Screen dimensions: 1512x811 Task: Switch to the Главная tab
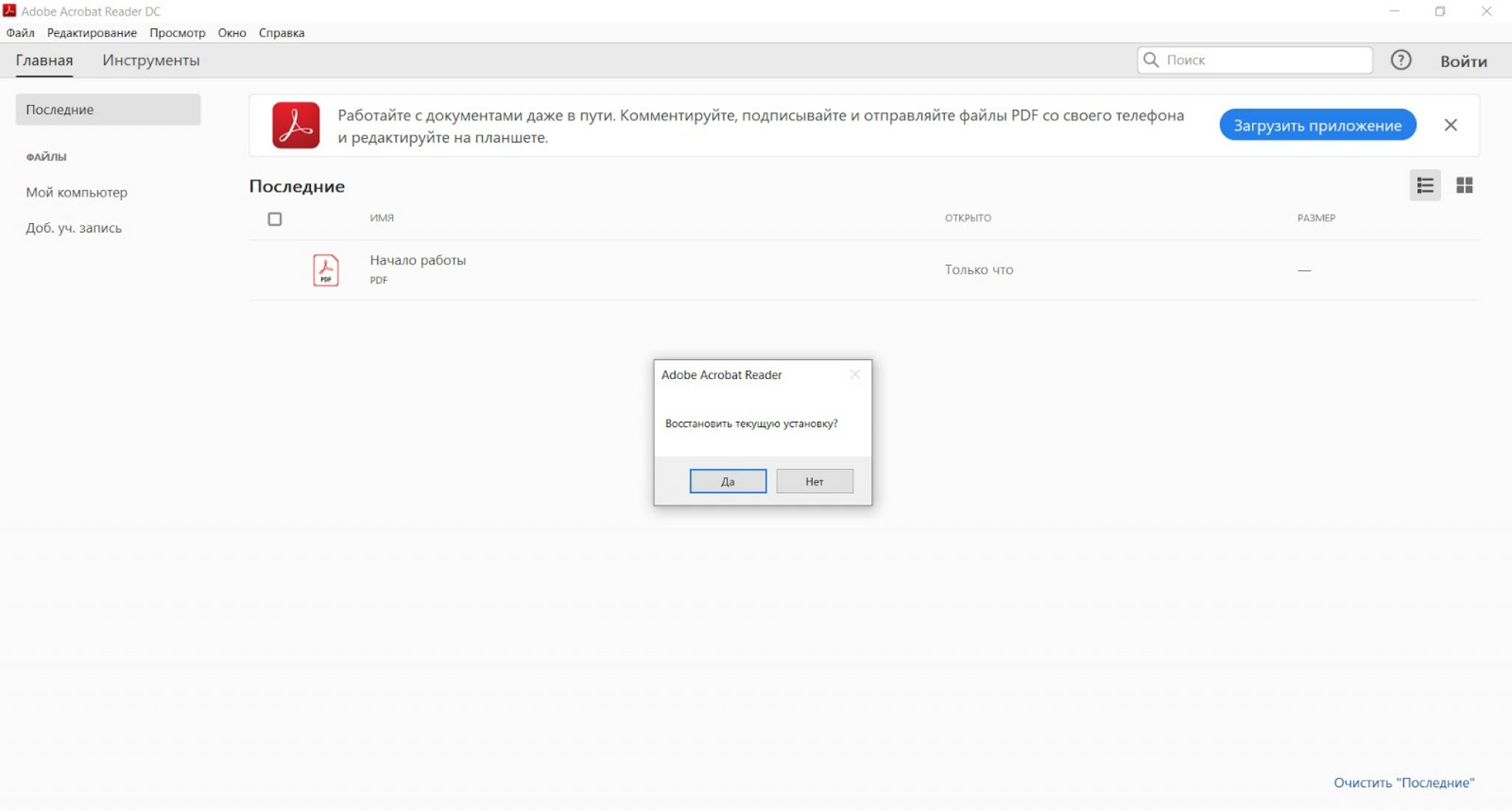pyautogui.click(x=44, y=61)
